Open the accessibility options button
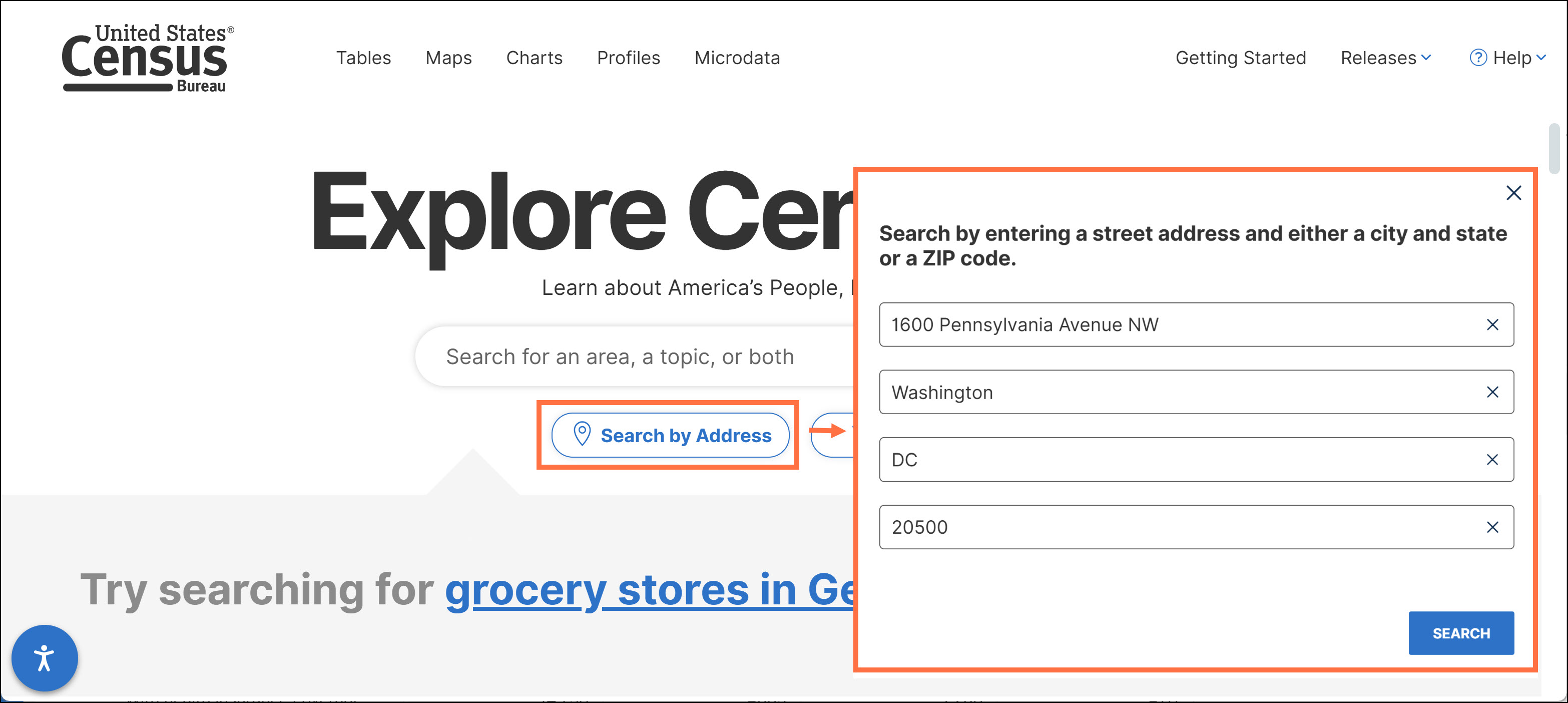This screenshot has height=703, width=1568. [45, 658]
